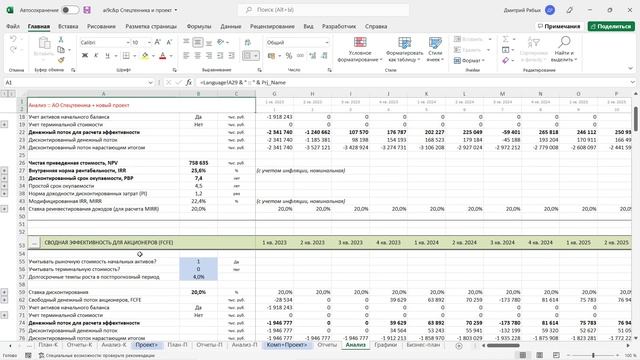Click the Undo arrow icon
The width and height of the screenshot is (640, 360).
point(13,39)
